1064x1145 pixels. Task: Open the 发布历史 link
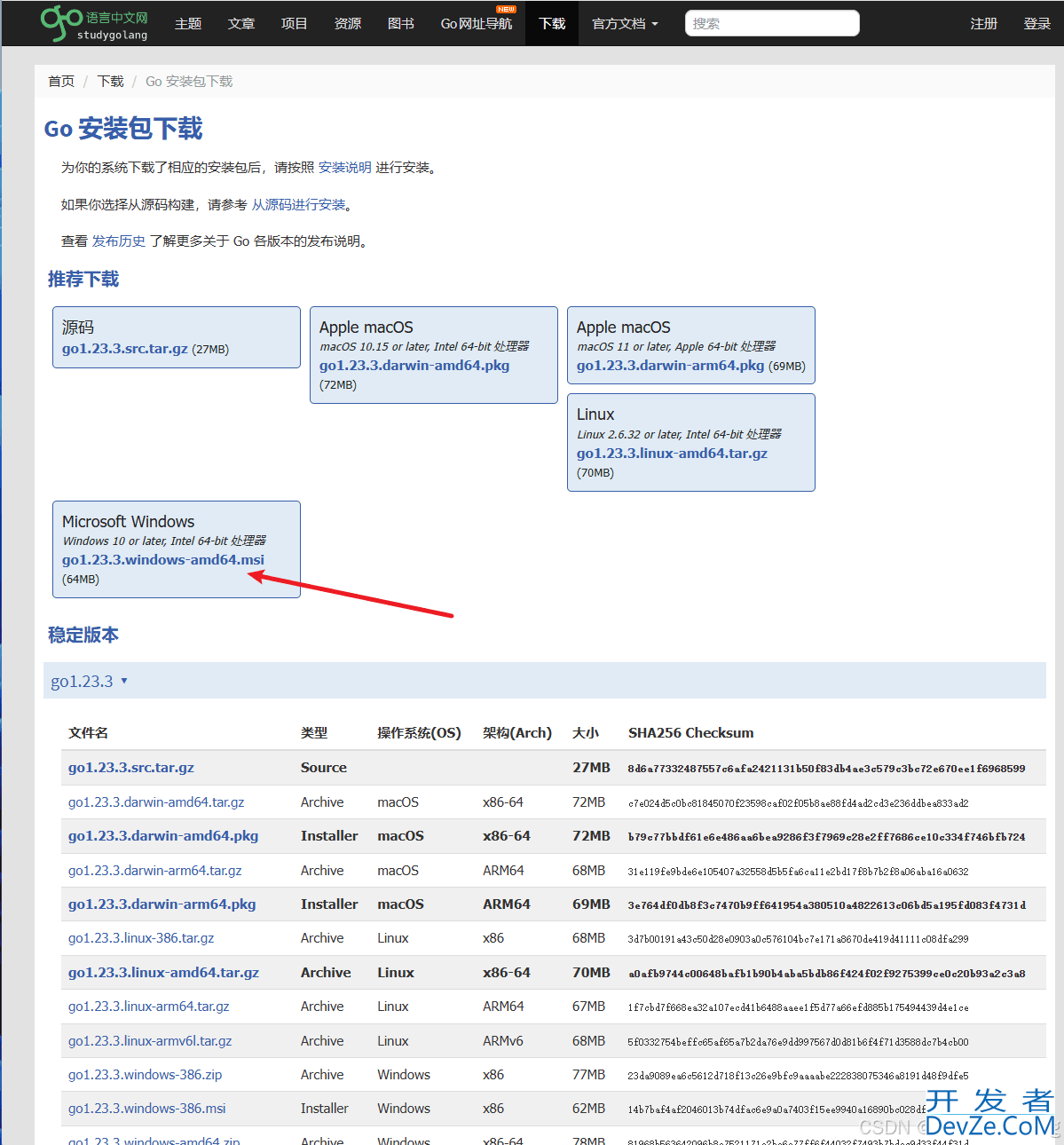point(119,241)
